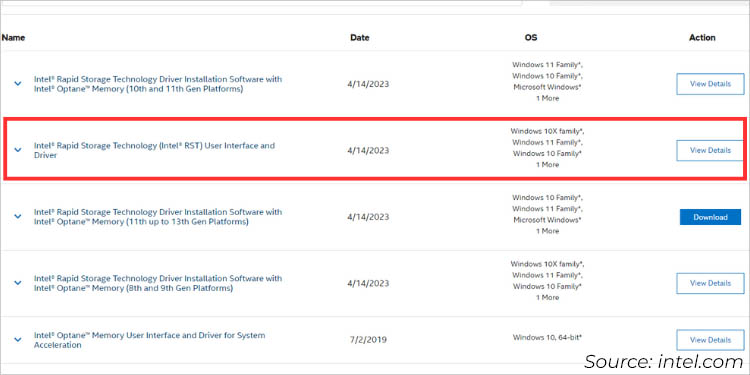The width and height of the screenshot is (750, 375).
Task: Click the Name column header
Action: coord(13,38)
